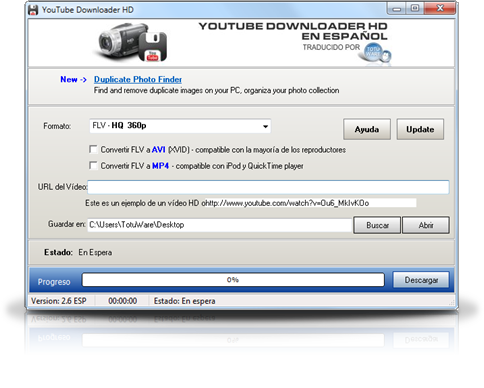Viewport: 484px width, 388px height.
Task: Click the URL del Vídeo input field
Action: pos(268,187)
